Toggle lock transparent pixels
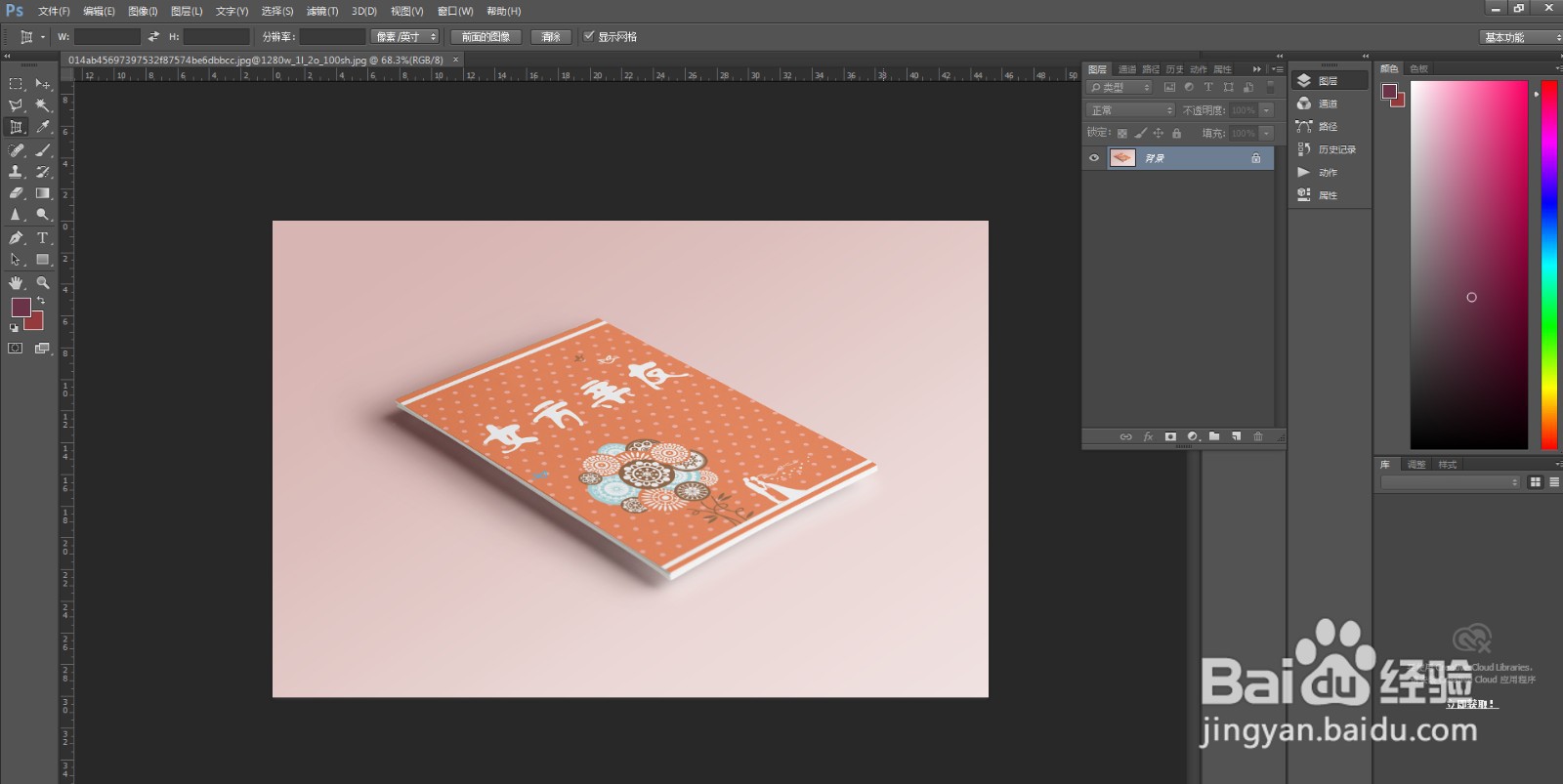This screenshot has height=784, width=1563. tap(1122, 133)
